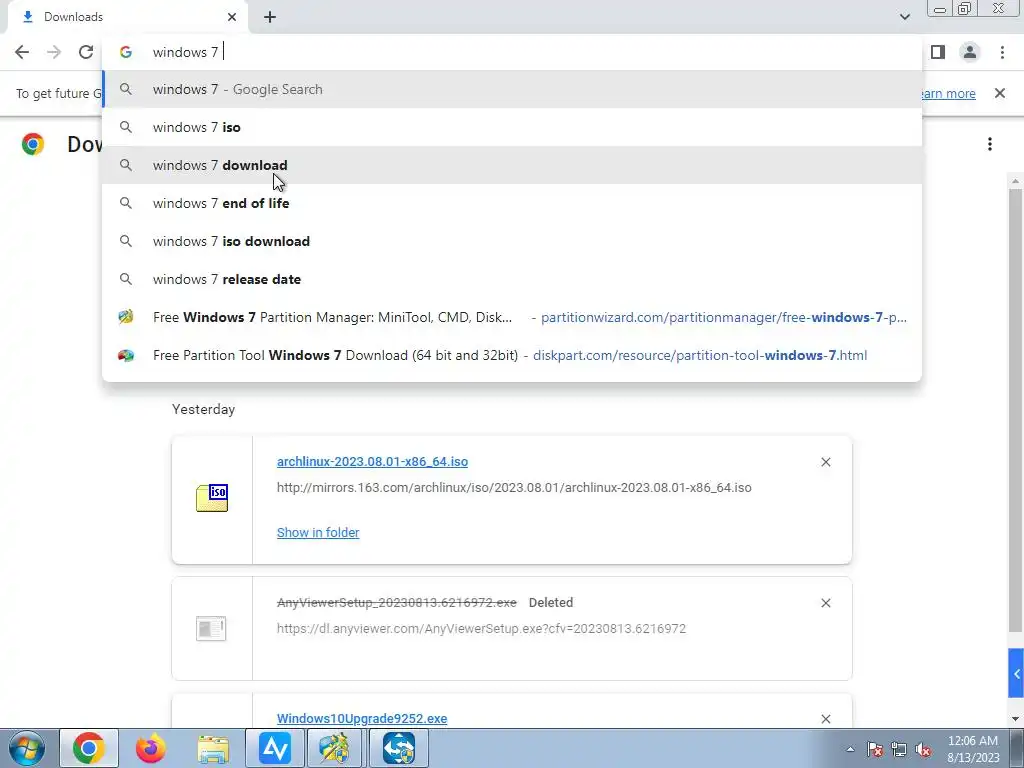This screenshot has width=1024, height=768.
Task: Select the Downloads tab
Action: click(x=127, y=17)
